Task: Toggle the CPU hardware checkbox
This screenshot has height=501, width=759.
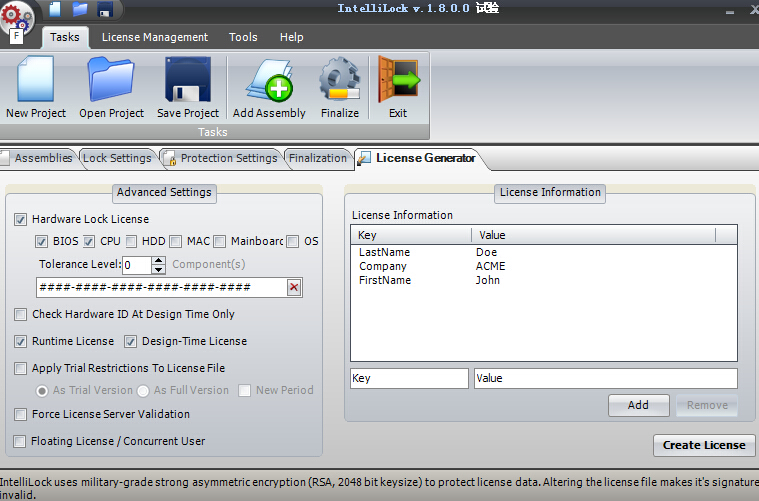Action: tap(89, 241)
